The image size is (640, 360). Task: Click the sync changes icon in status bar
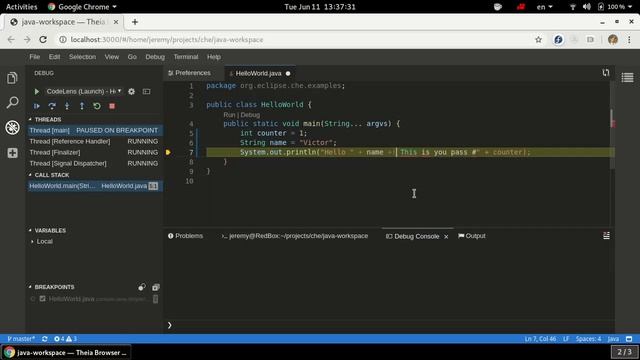point(44,339)
